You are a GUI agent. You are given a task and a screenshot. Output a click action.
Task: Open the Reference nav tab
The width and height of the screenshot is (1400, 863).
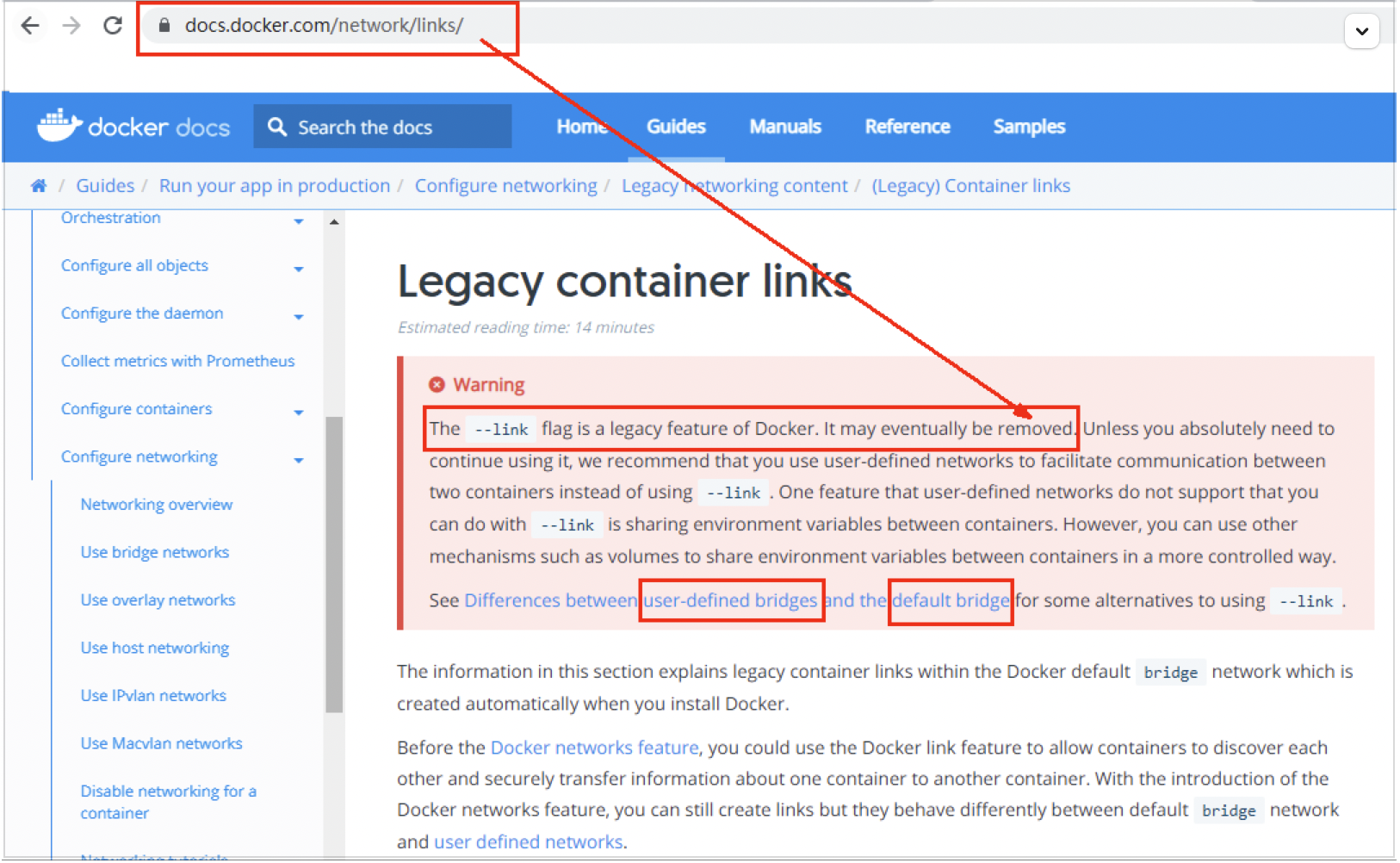tap(907, 127)
